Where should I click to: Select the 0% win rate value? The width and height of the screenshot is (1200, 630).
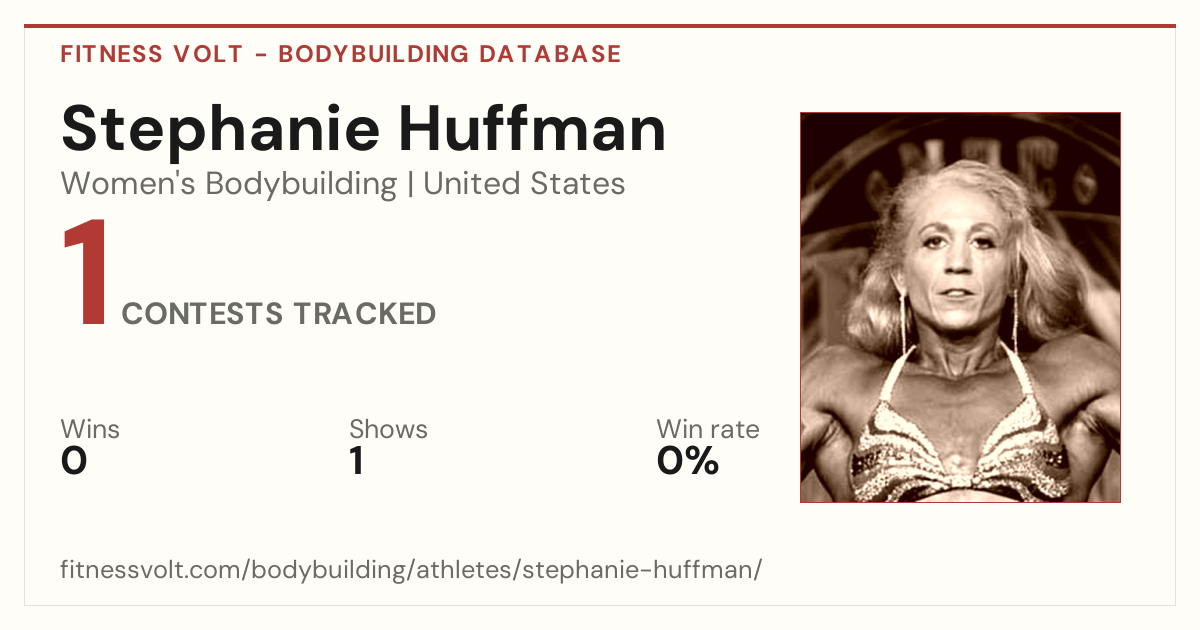688,461
